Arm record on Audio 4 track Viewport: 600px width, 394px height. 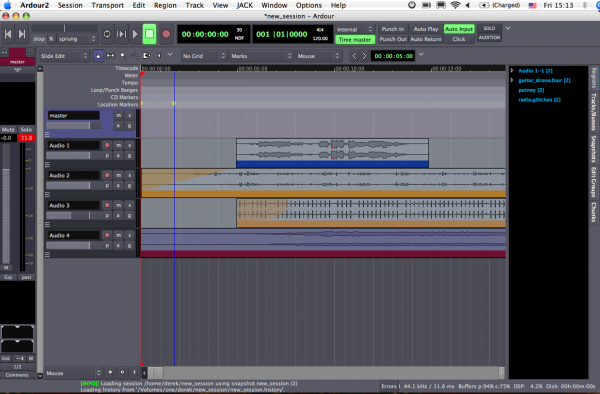point(107,235)
